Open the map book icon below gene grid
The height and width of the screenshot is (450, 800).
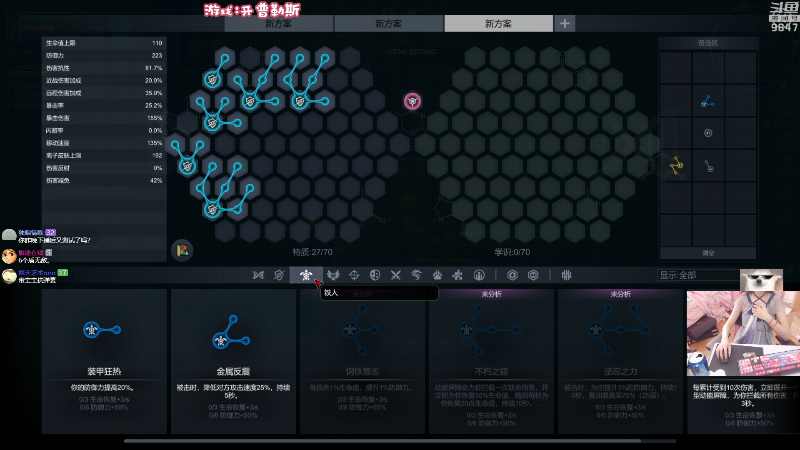[x=182, y=251]
